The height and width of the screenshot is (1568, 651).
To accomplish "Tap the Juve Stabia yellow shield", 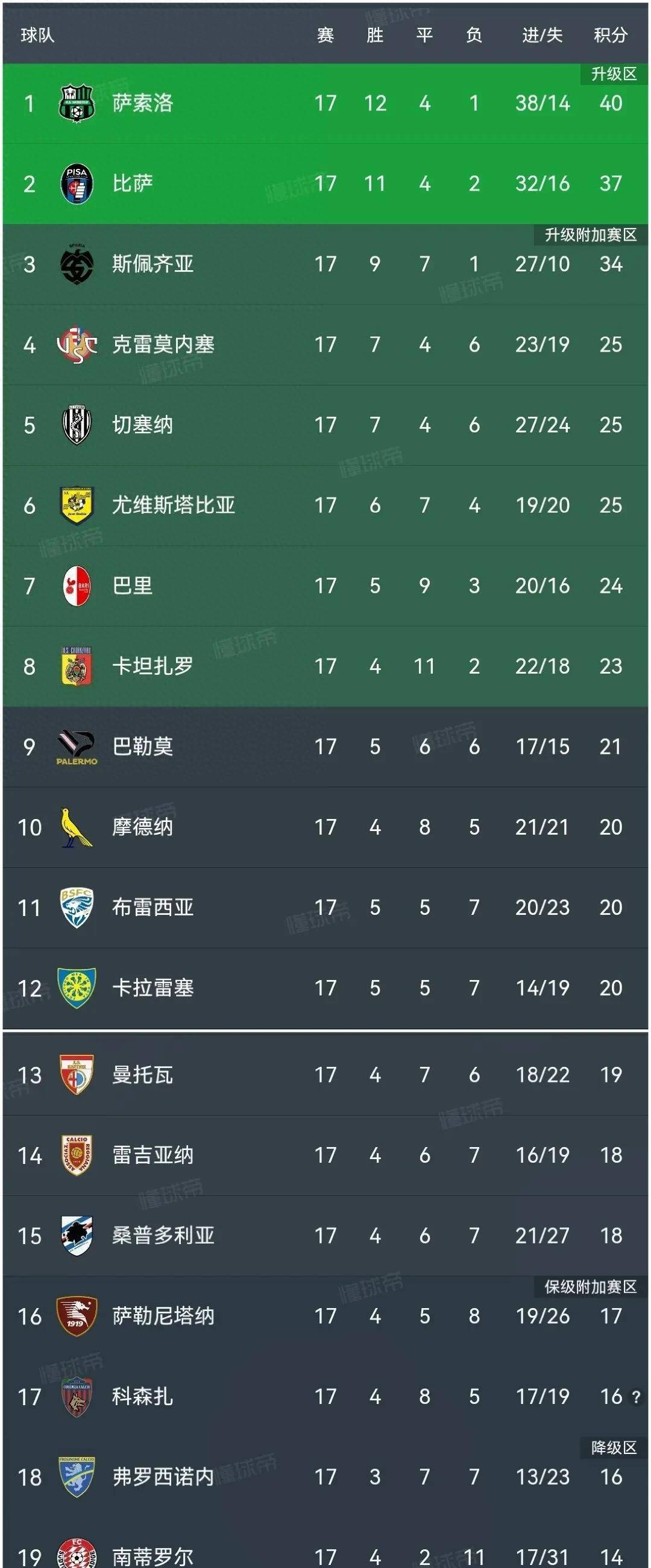I will tap(77, 505).
